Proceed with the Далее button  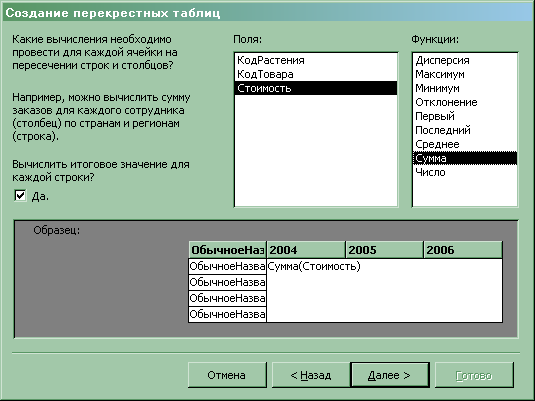coord(390,375)
